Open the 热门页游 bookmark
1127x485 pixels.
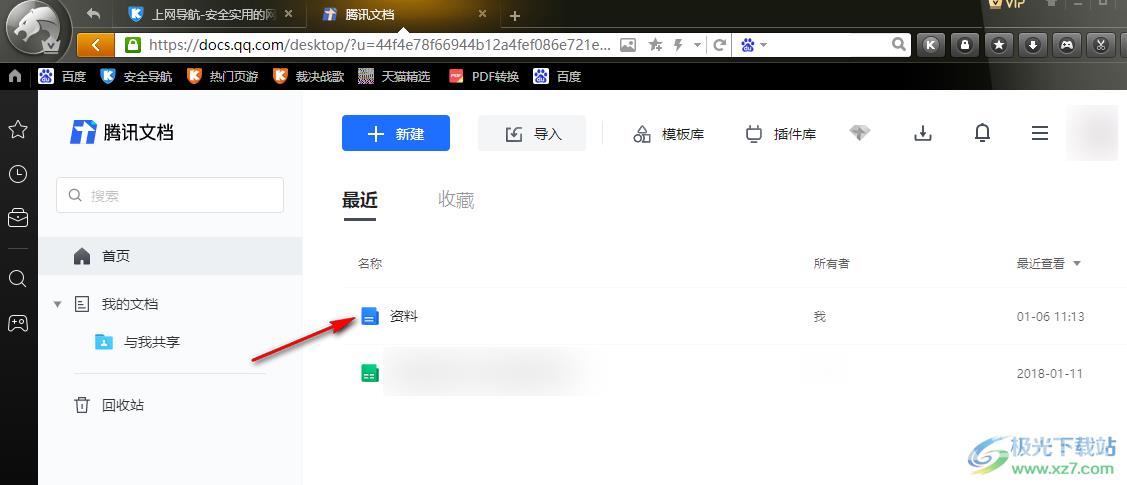tap(222, 76)
